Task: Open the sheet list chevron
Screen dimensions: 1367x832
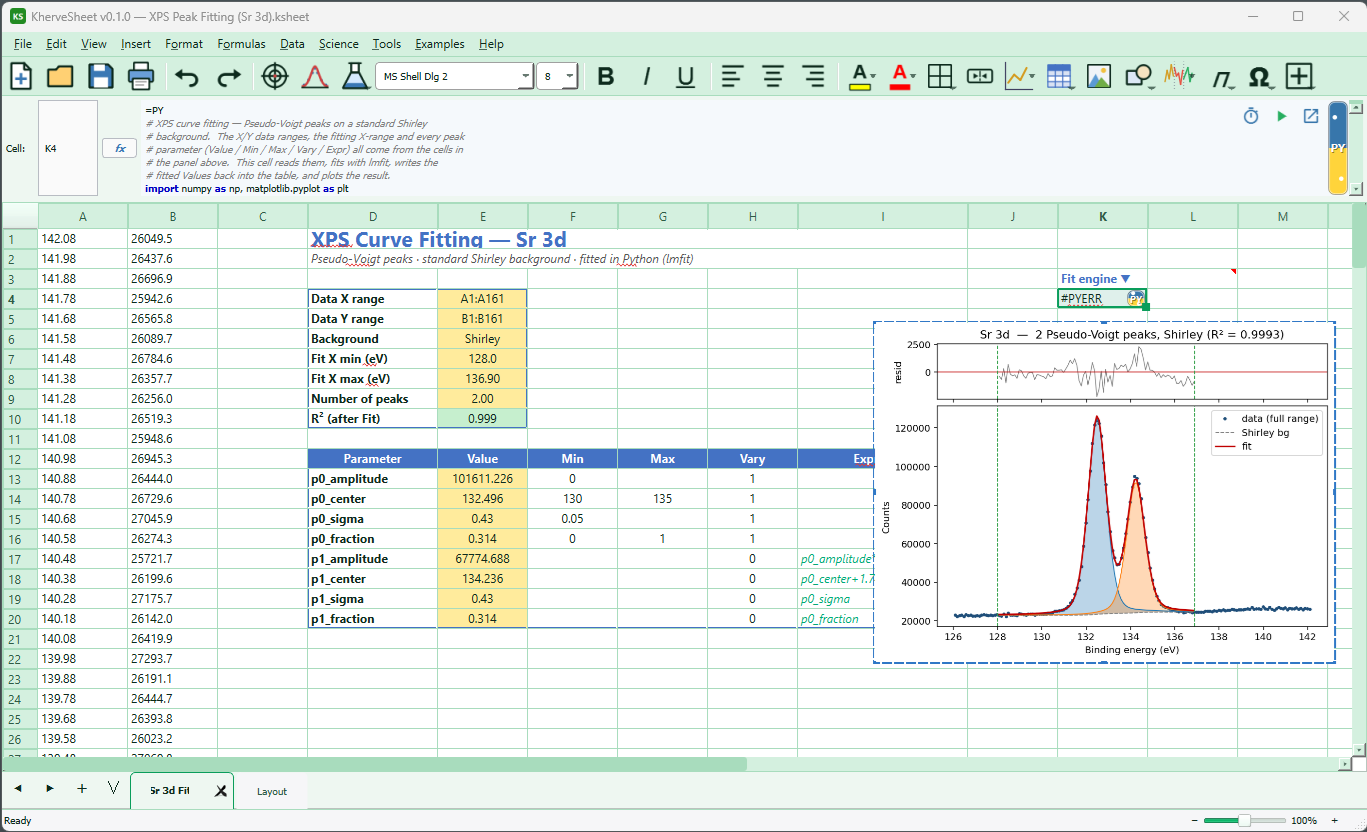Action: [x=114, y=789]
